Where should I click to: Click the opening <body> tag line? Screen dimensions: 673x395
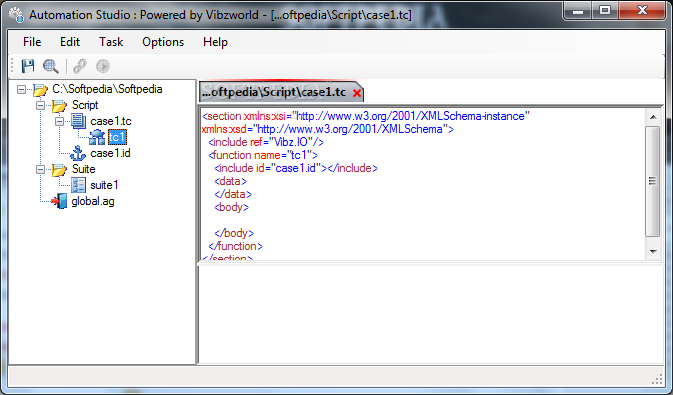pyautogui.click(x=231, y=207)
